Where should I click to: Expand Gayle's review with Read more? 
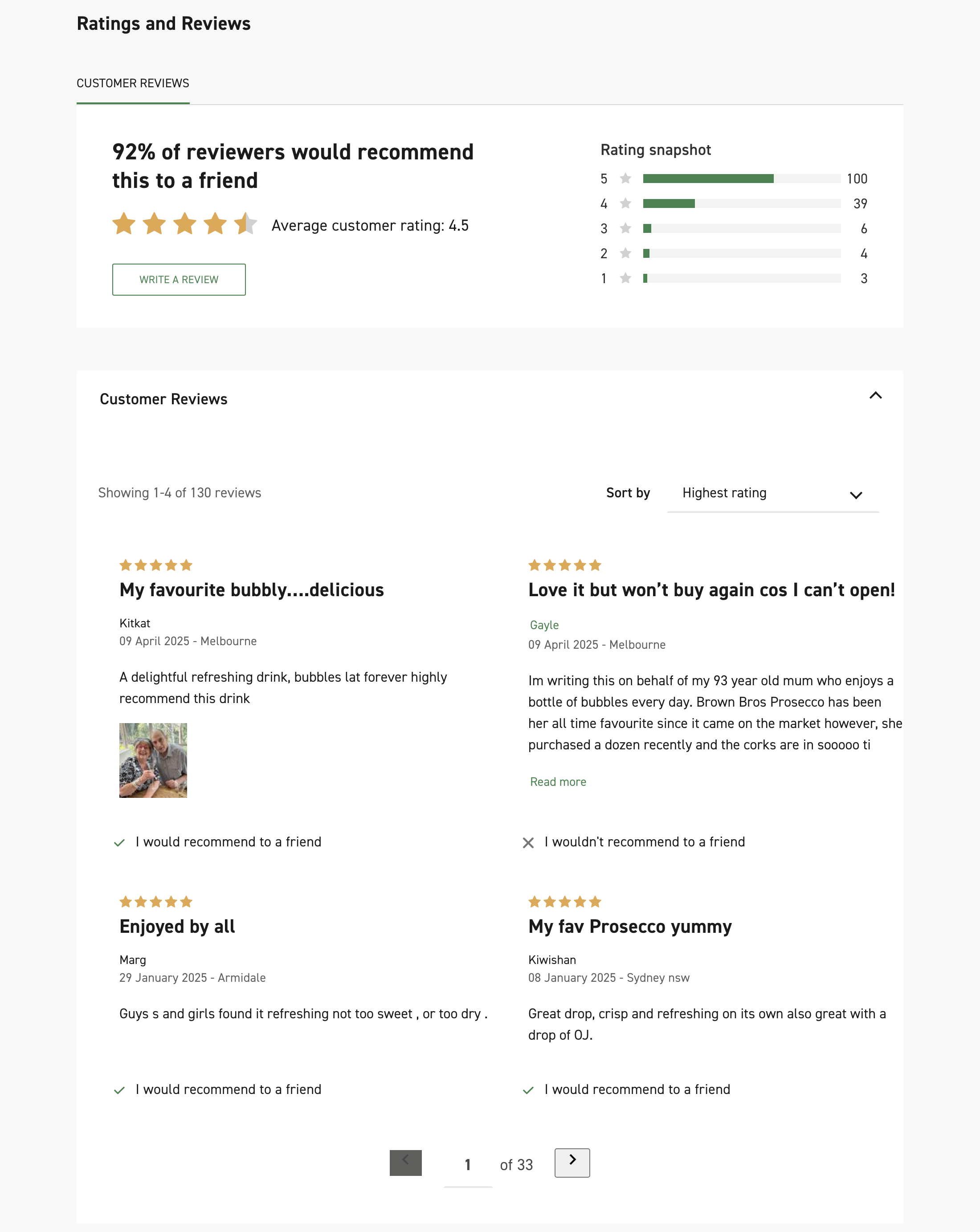coord(557,782)
